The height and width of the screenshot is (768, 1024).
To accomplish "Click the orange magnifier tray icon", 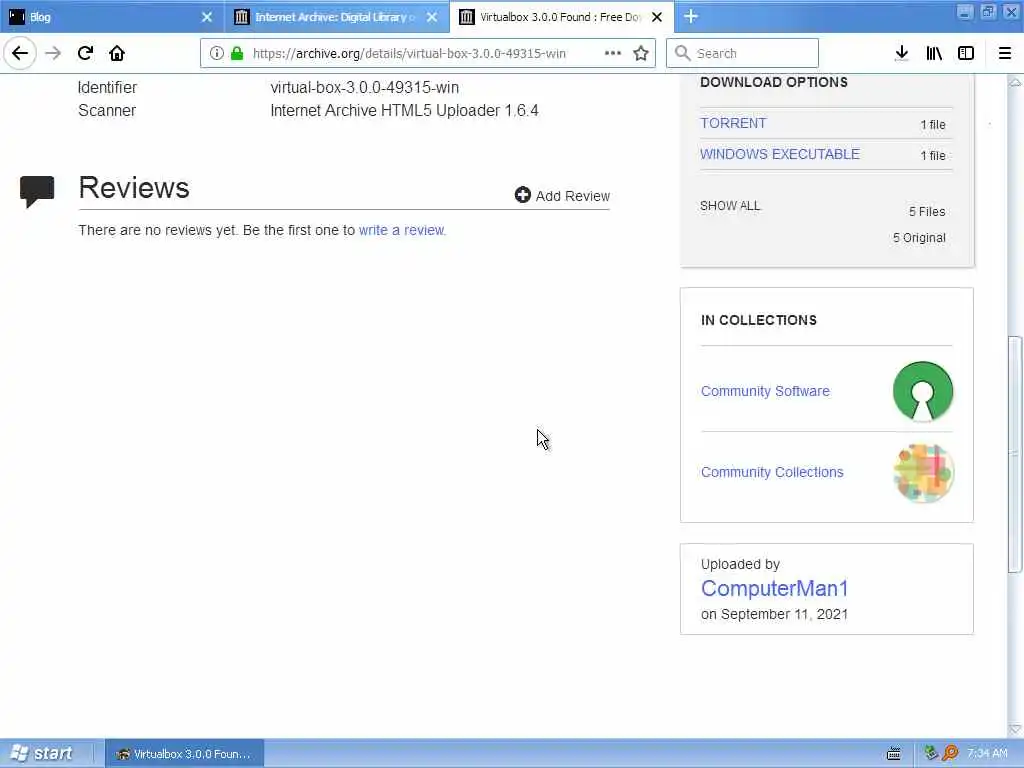I will [x=951, y=753].
